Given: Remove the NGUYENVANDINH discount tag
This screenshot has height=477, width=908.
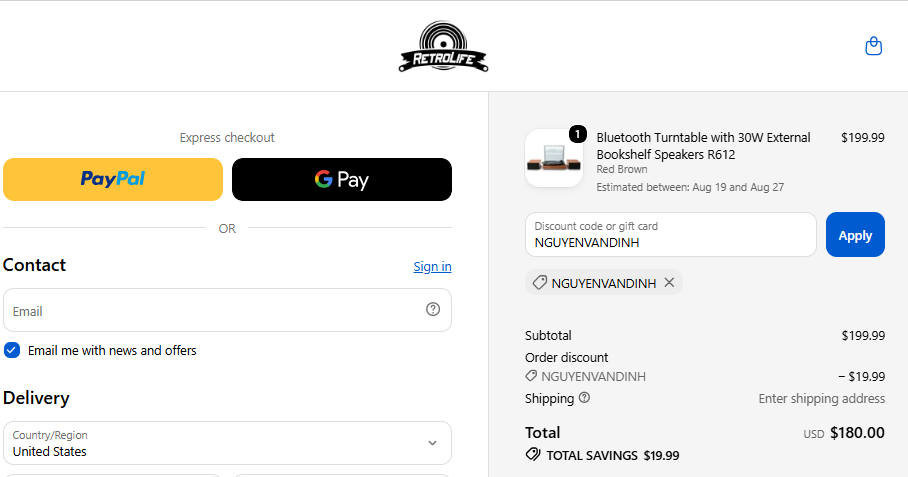Looking at the screenshot, I should (x=669, y=282).
